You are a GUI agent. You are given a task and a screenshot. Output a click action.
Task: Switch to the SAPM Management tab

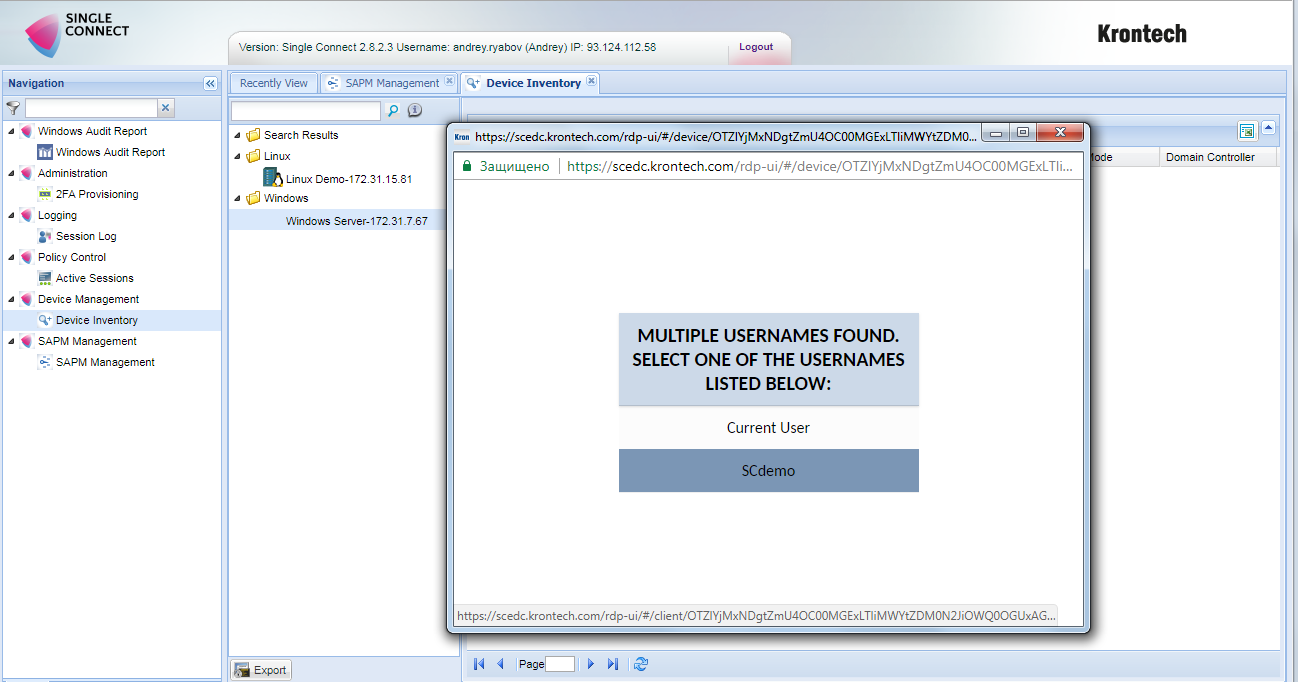pos(392,83)
